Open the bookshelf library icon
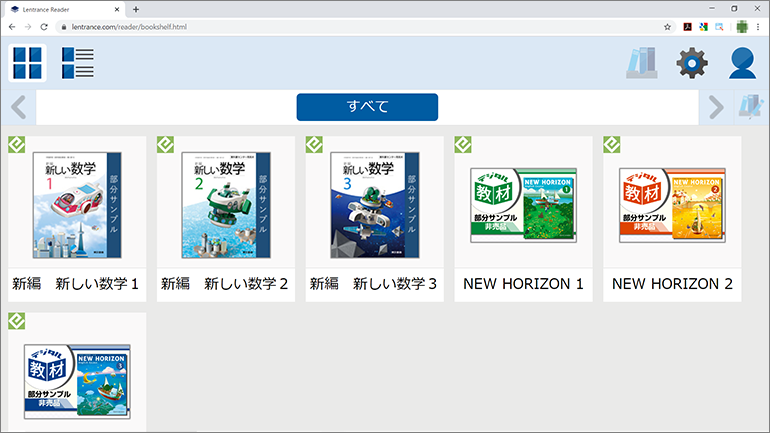This screenshot has height=433, width=770. pyautogui.click(x=642, y=63)
